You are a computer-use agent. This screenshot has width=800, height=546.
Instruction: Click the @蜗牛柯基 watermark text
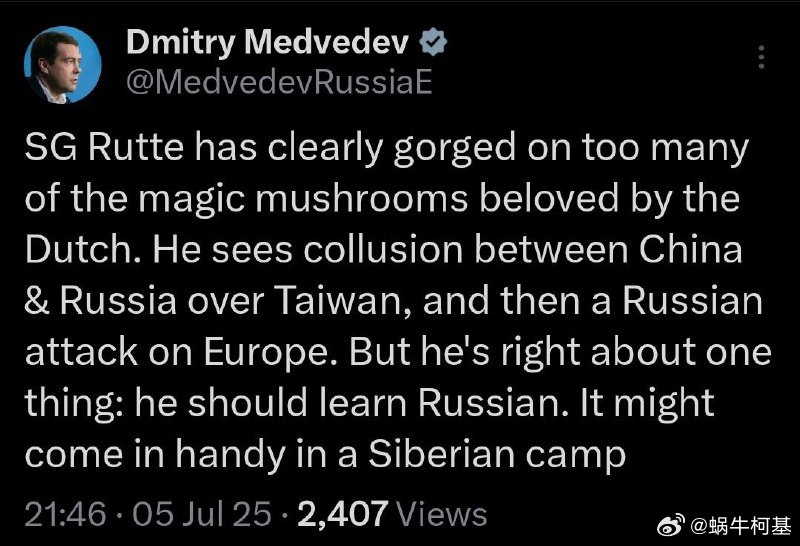click(741, 526)
